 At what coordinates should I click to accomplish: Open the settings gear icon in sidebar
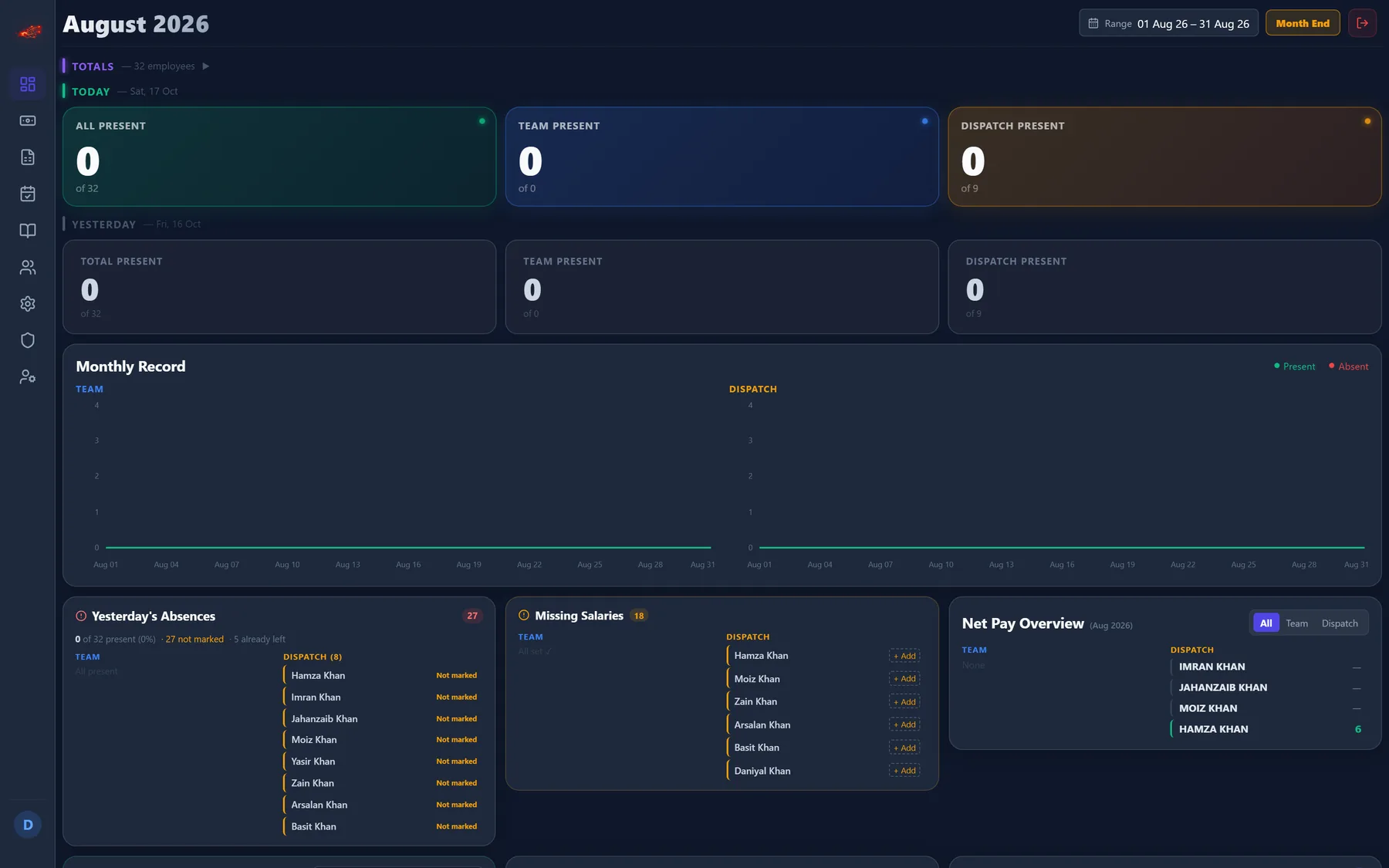tap(28, 304)
